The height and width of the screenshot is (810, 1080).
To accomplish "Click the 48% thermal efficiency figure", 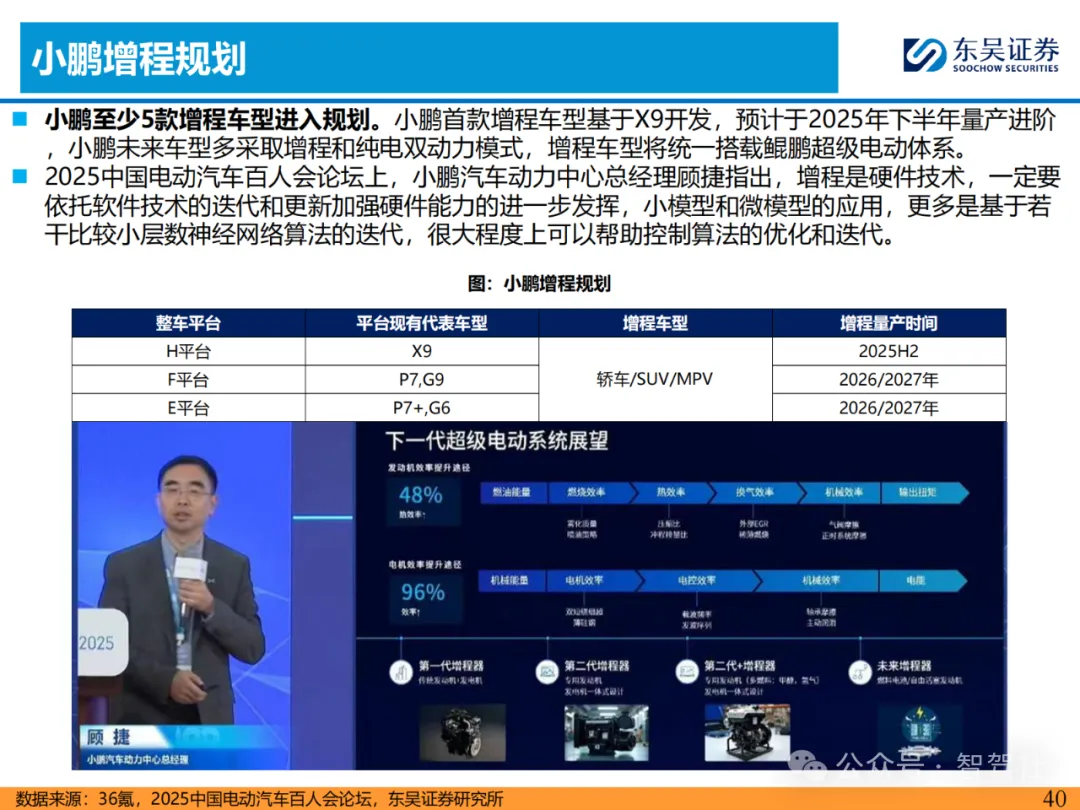I will point(421,495).
